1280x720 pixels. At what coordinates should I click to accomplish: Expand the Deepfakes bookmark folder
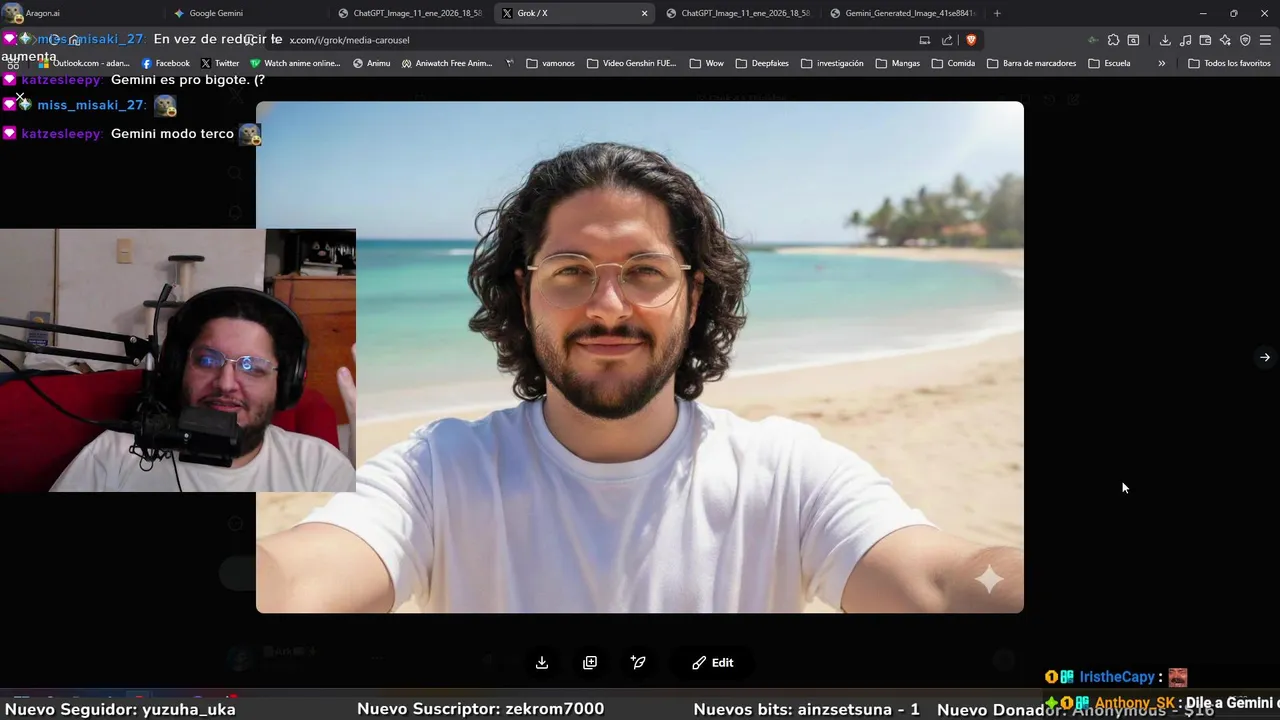(762, 63)
